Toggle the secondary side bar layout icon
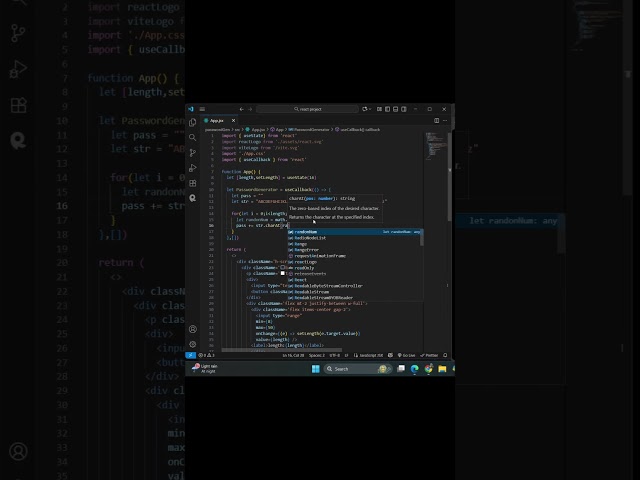640x480 pixels. [404, 109]
